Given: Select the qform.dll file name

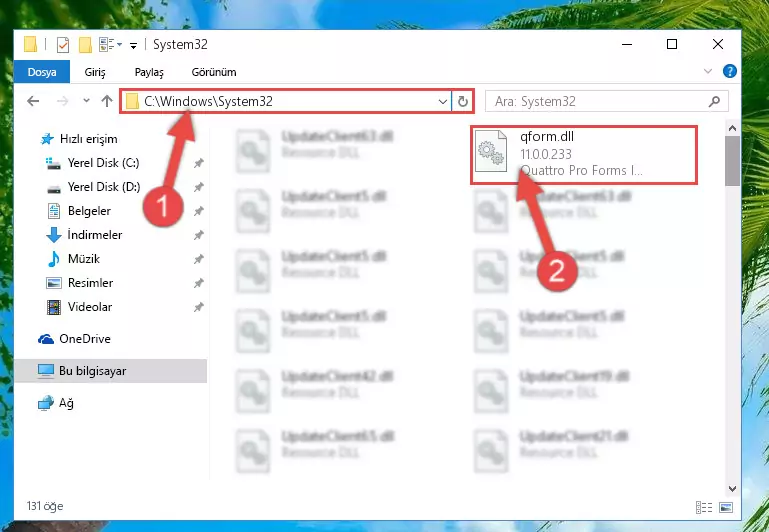Looking at the screenshot, I should pos(547,137).
